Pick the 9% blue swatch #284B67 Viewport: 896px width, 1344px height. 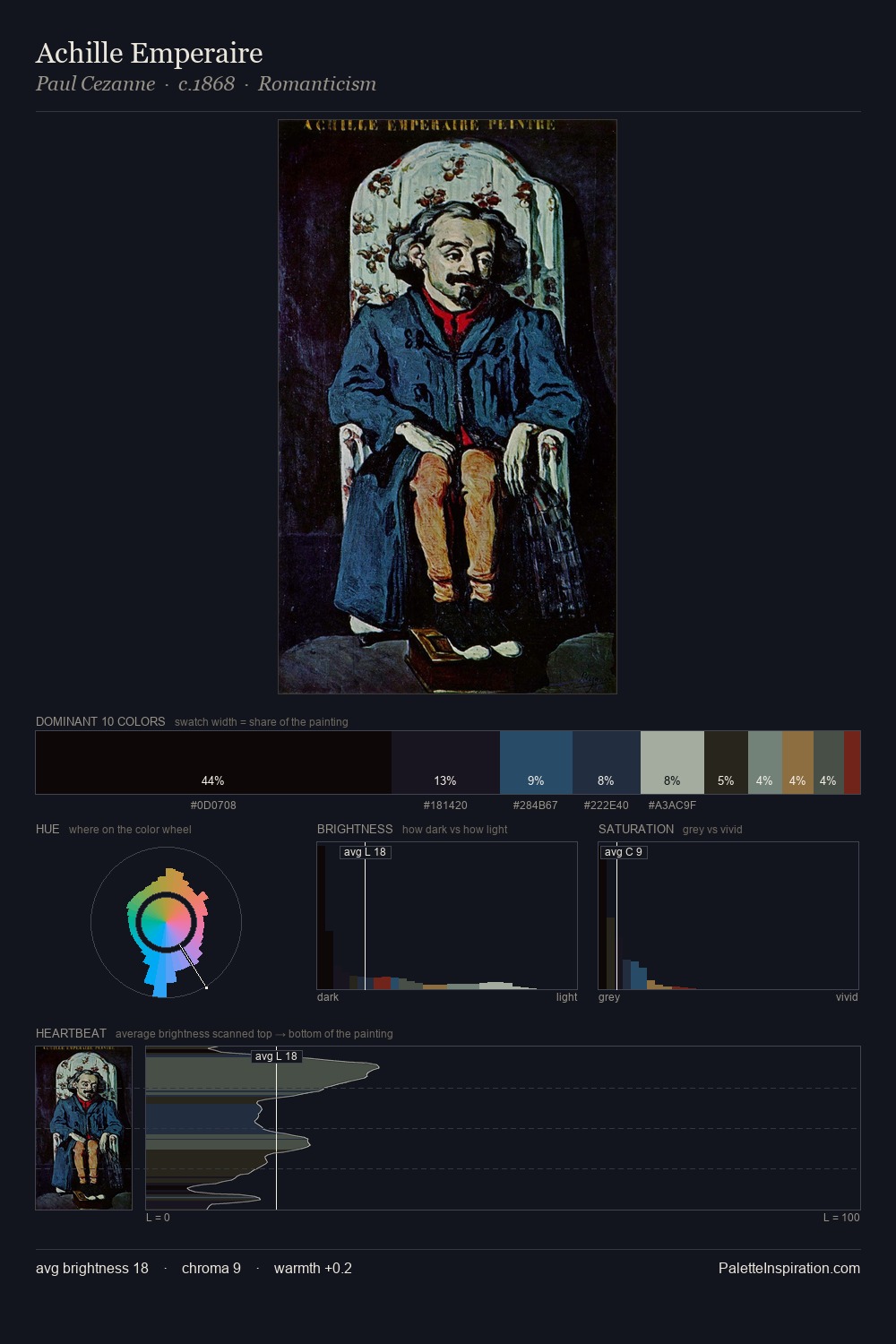pos(536,762)
